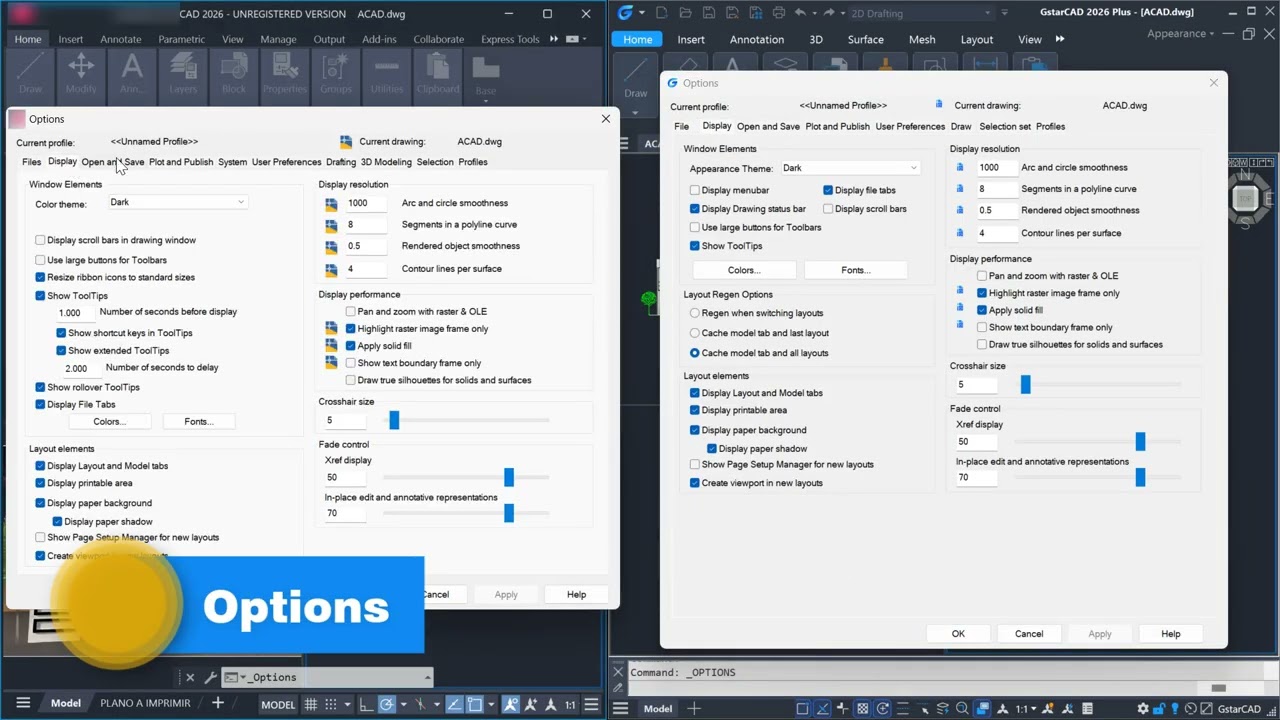The width and height of the screenshot is (1280, 720).
Task: Select the Annotation ribbon tab in GstarCAD
Action: point(757,39)
